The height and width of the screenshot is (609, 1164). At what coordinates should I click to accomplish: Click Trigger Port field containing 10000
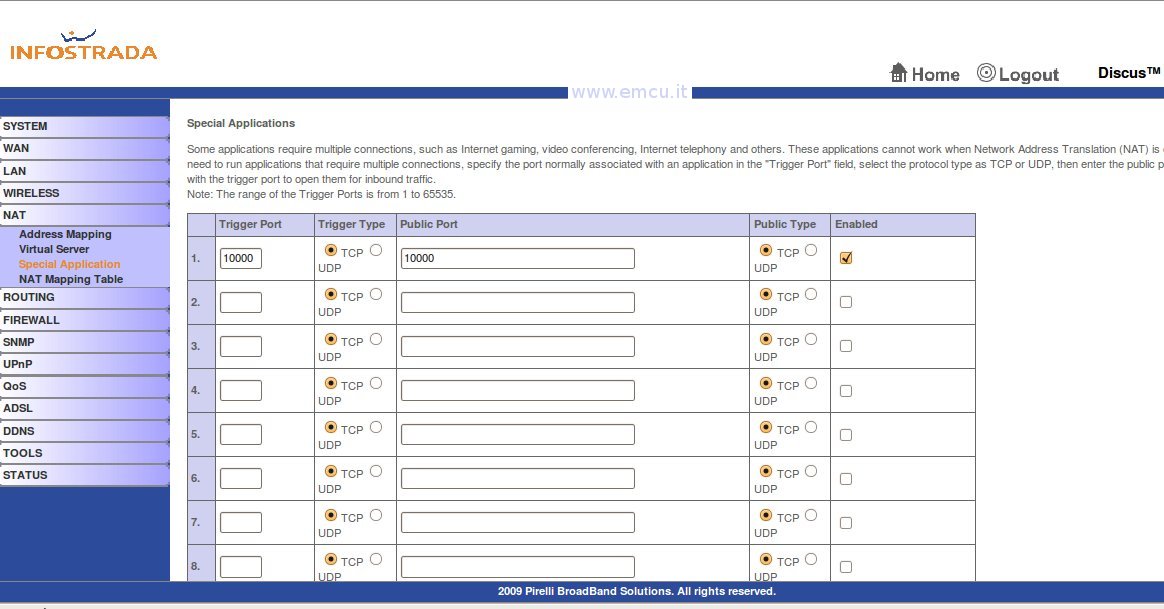click(x=241, y=258)
